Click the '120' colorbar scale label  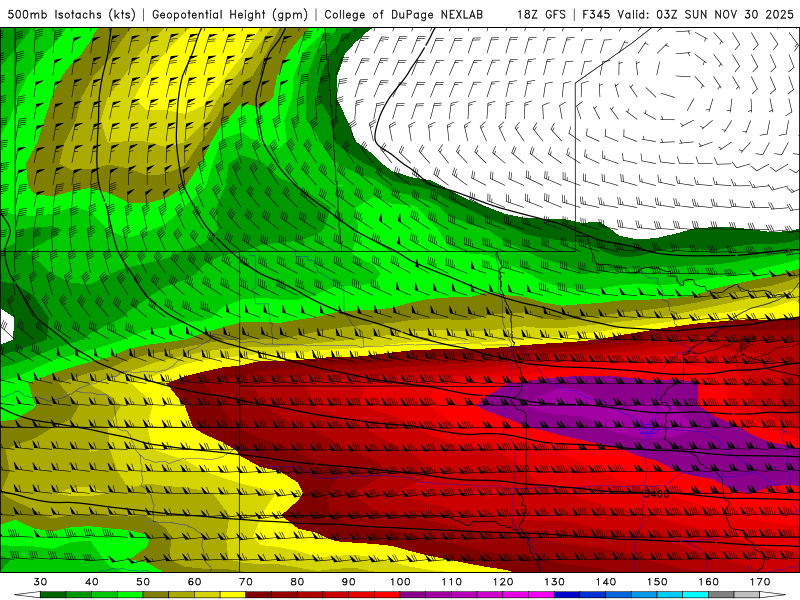point(503,582)
